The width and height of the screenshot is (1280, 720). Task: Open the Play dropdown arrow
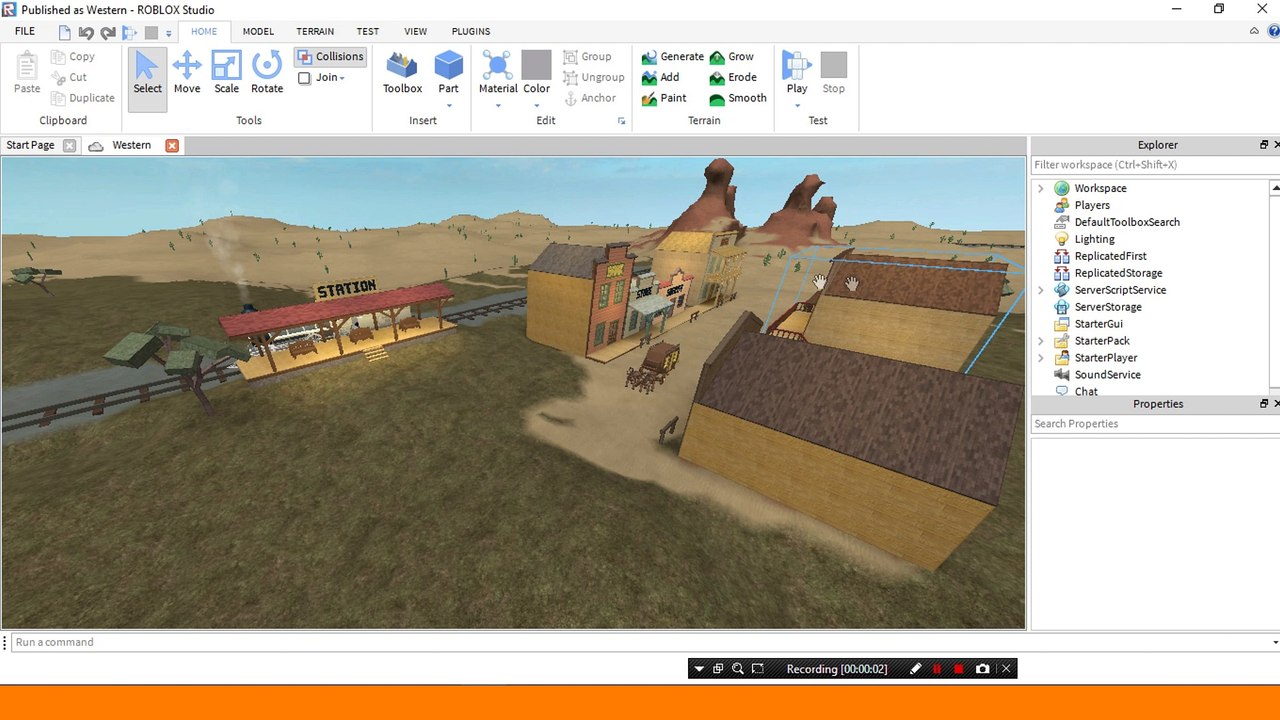coord(797,105)
